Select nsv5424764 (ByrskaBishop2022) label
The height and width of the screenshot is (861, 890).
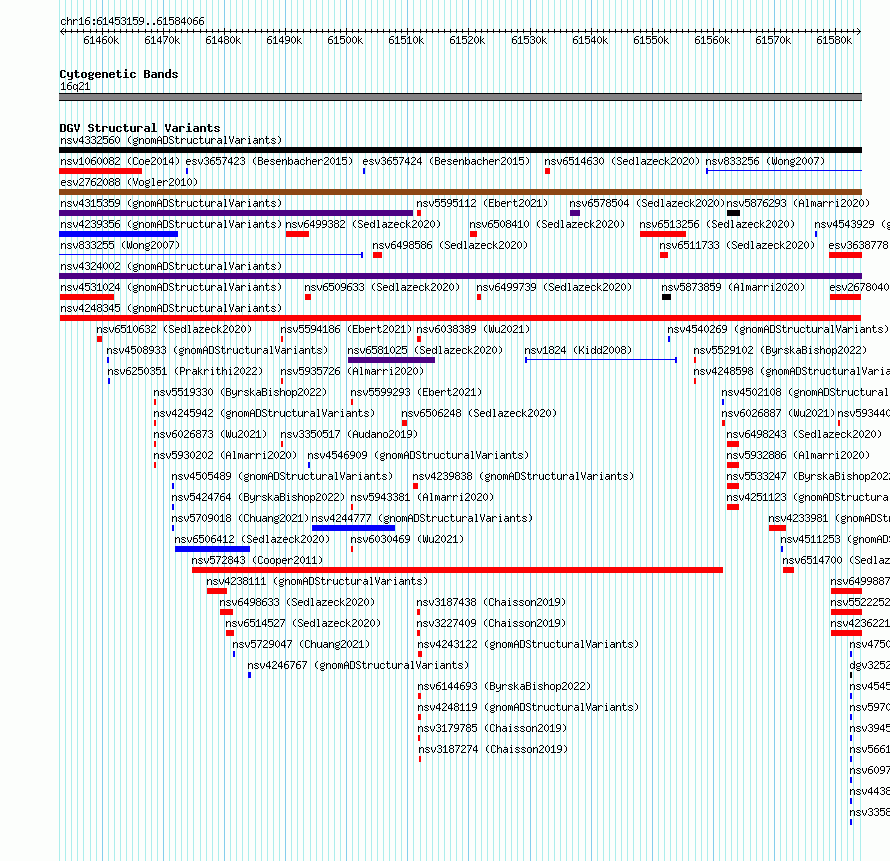pyautogui.click(x=258, y=497)
